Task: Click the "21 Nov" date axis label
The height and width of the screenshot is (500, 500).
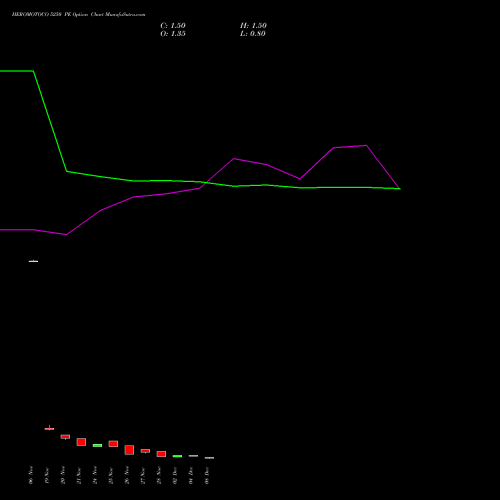Action: pyautogui.click(x=79, y=475)
